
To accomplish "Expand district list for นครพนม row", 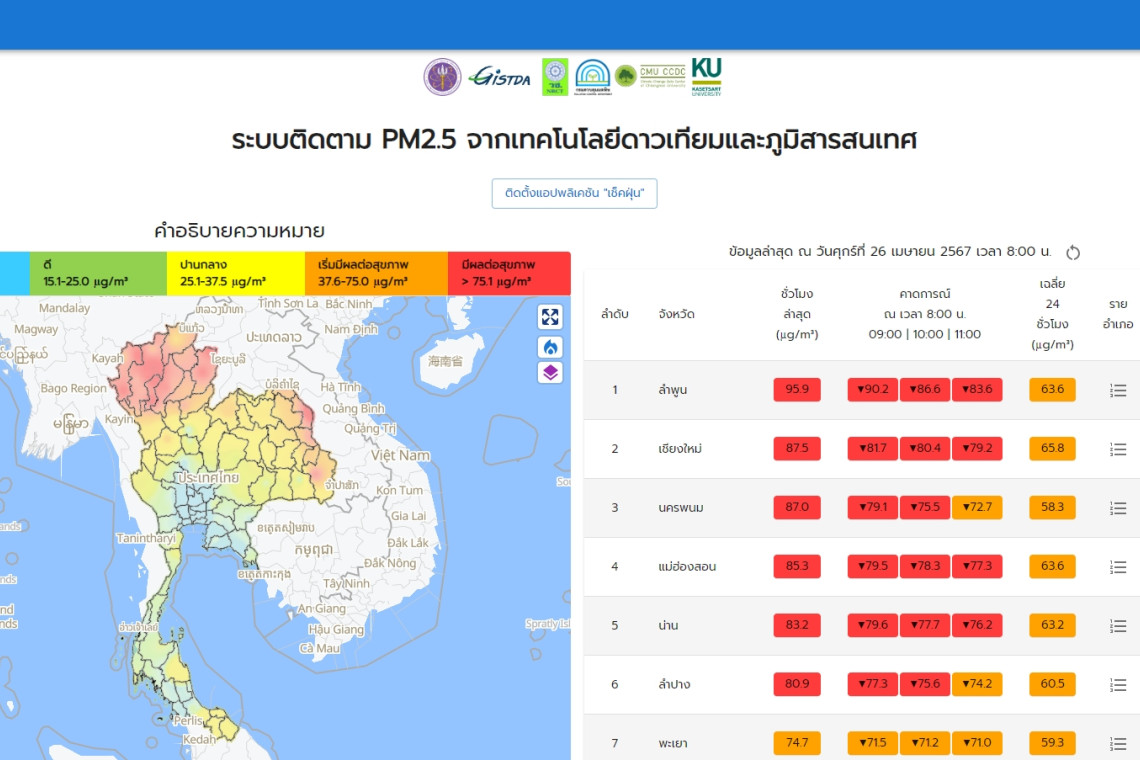I will (x=1118, y=508).
